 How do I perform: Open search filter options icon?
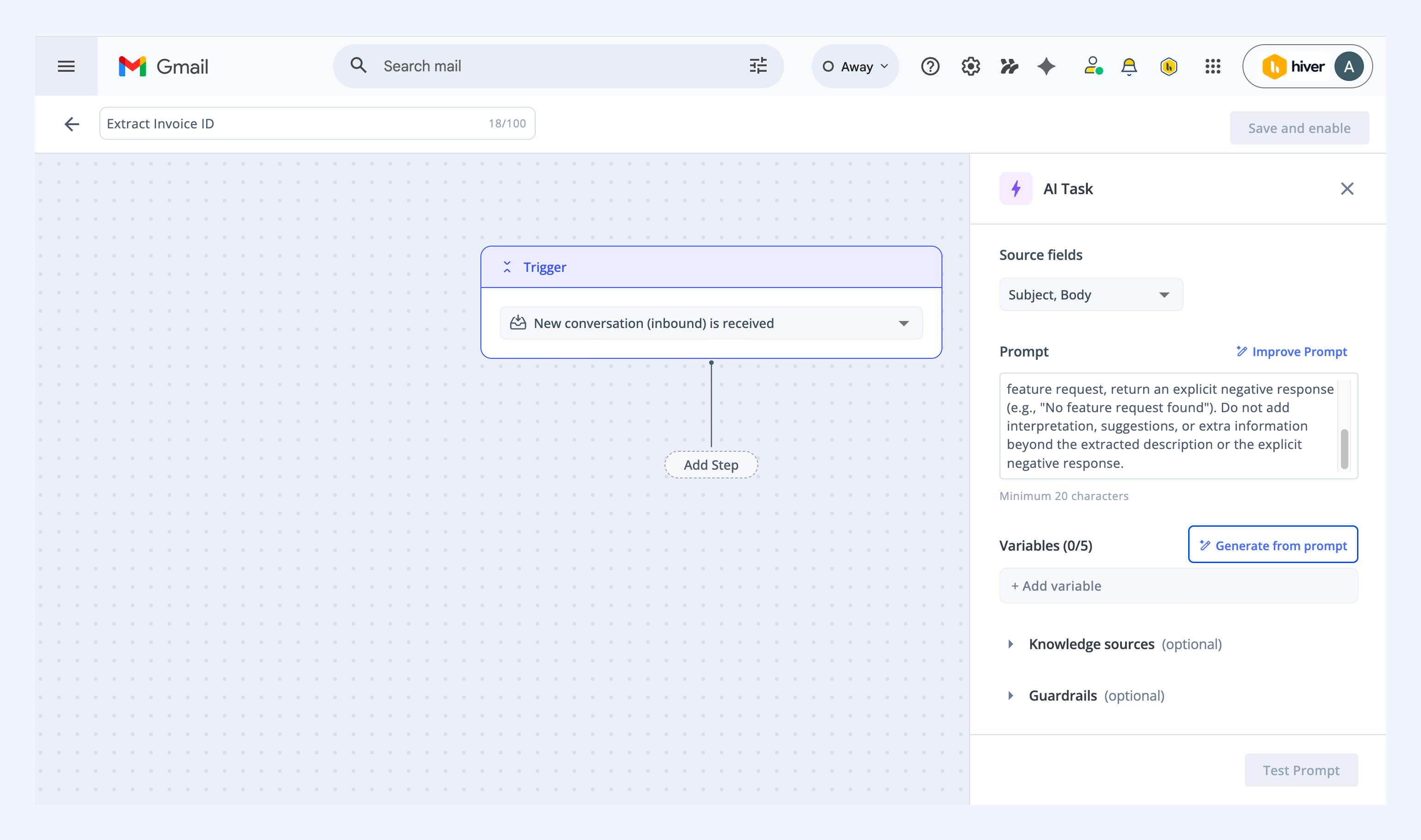click(x=758, y=66)
